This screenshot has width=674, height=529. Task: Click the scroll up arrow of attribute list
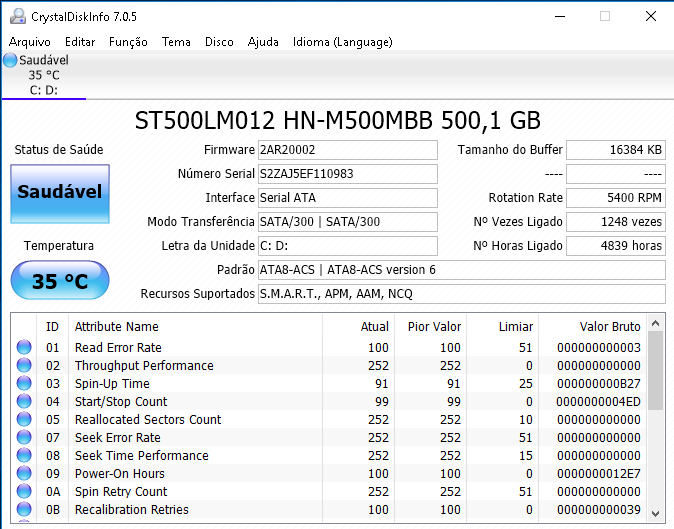pos(656,323)
